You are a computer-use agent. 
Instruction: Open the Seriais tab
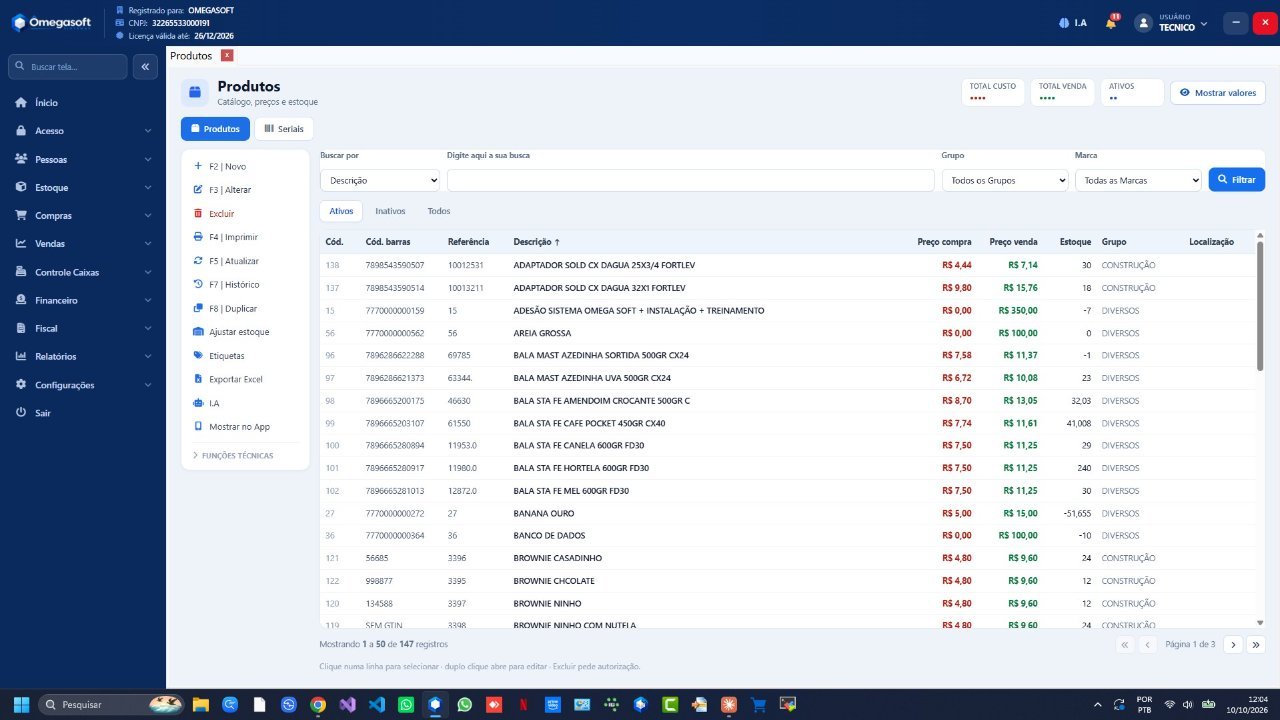click(x=284, y=129)
